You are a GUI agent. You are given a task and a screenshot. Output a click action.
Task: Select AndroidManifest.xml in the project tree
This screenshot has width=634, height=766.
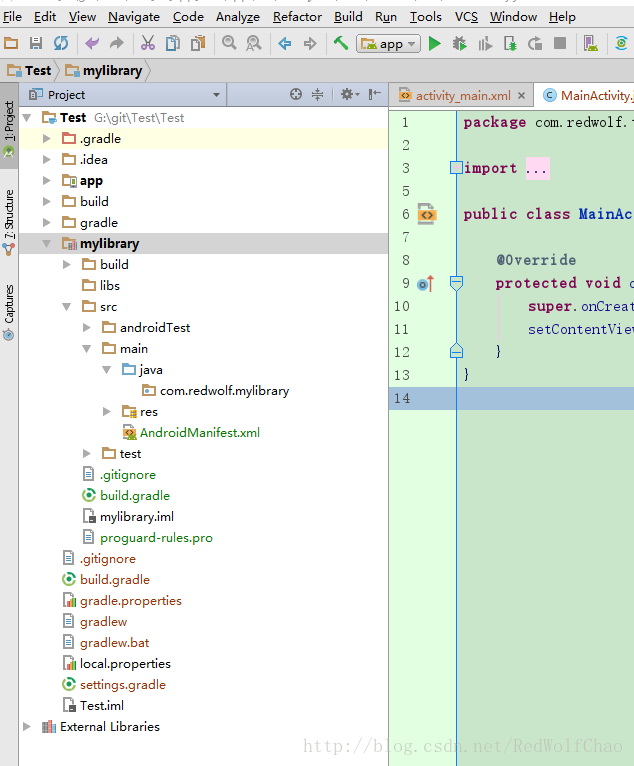[x=200, y=433]
